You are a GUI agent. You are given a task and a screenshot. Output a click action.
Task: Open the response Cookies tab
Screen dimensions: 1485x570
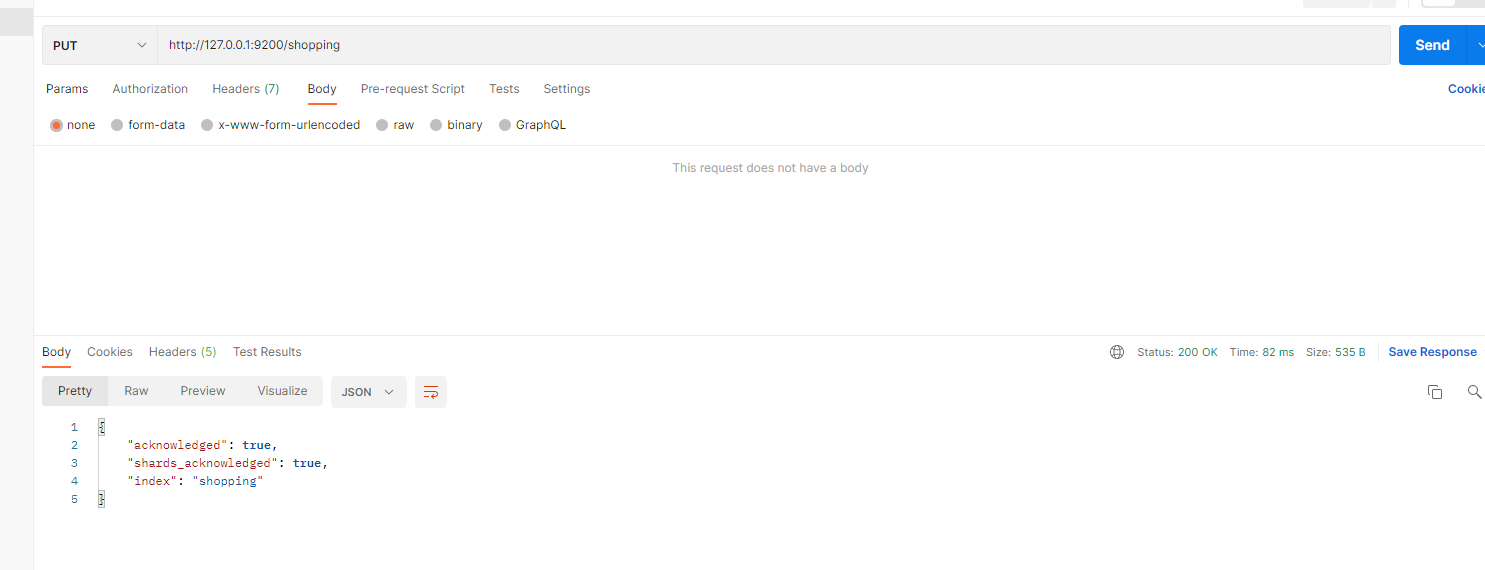110,352
